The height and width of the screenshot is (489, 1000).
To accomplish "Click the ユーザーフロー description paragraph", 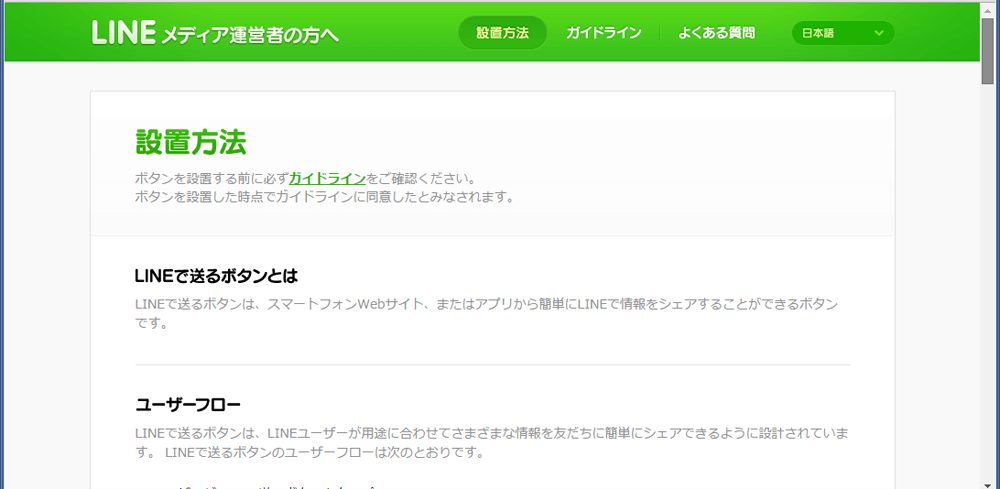I will pos(492,443).
